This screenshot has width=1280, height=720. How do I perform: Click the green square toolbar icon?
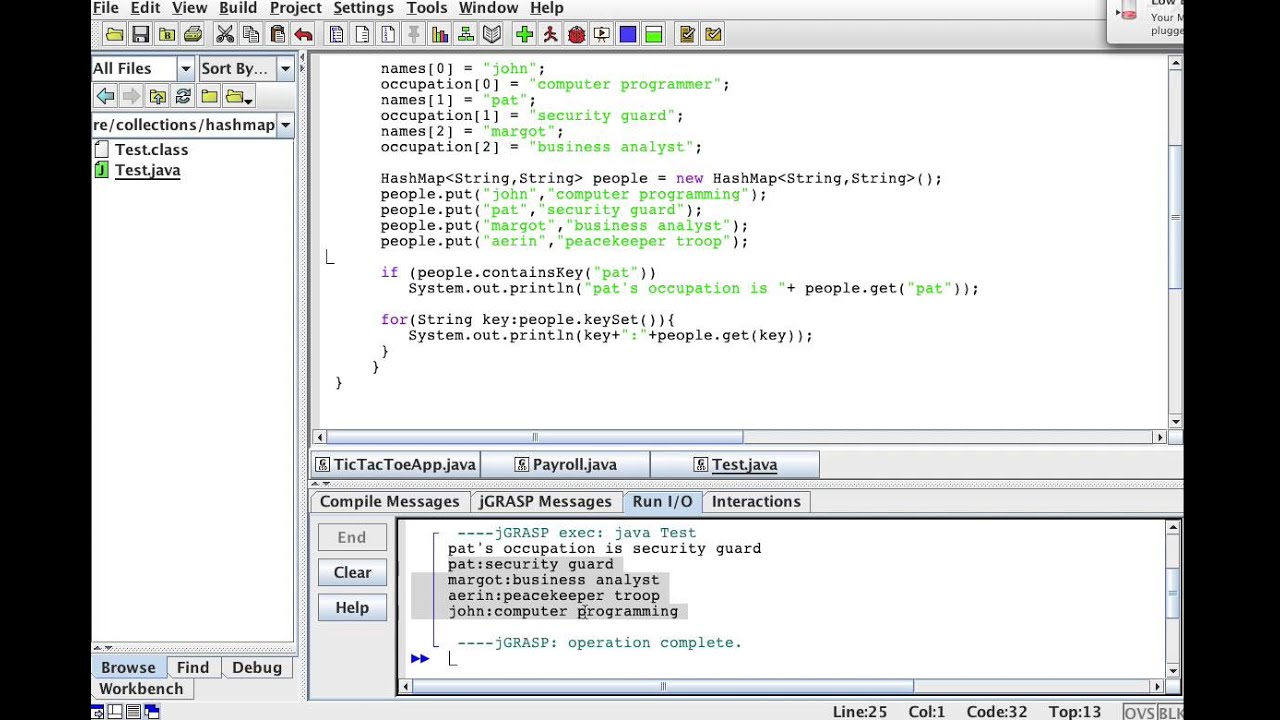click(654, 34)
